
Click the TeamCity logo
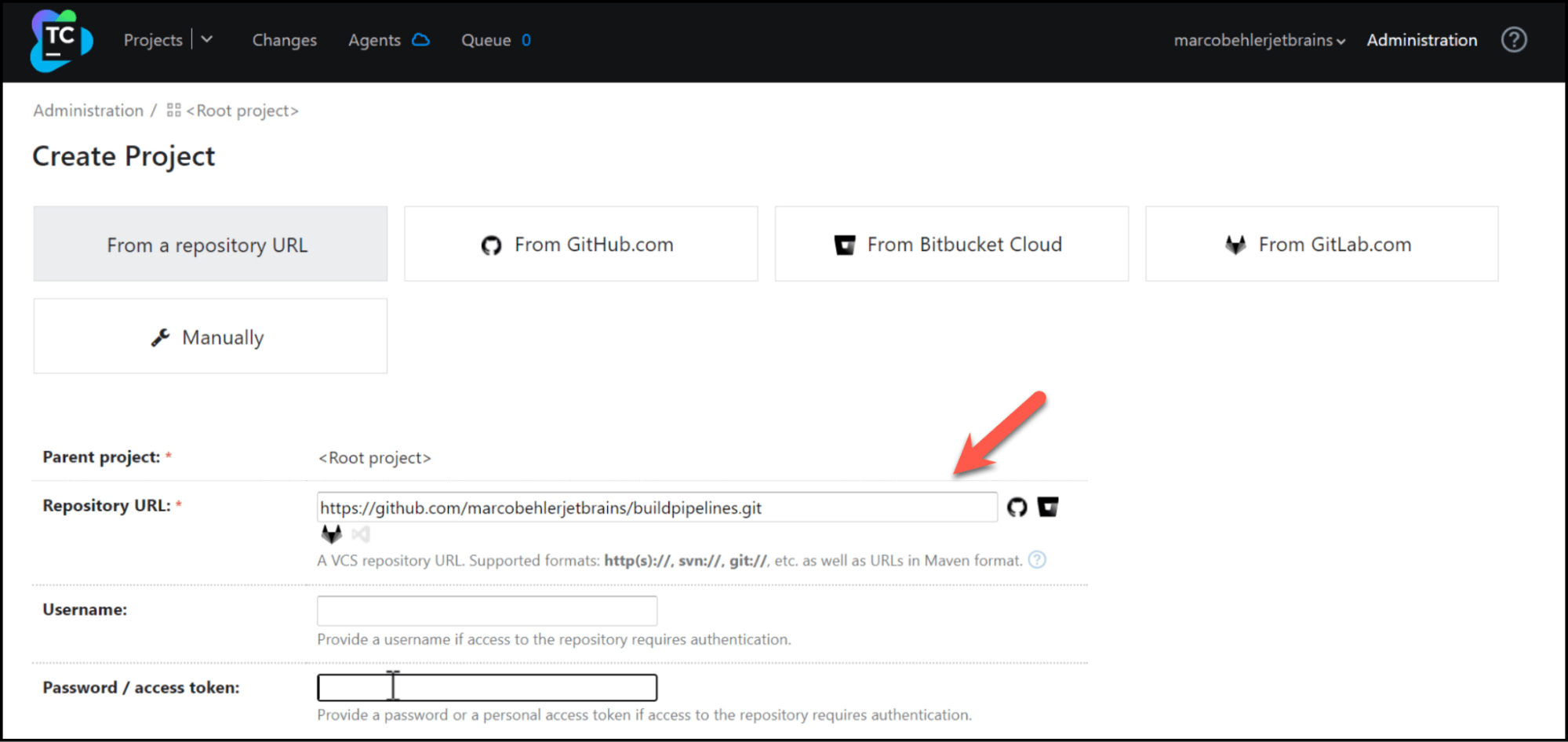pos(60,41)
